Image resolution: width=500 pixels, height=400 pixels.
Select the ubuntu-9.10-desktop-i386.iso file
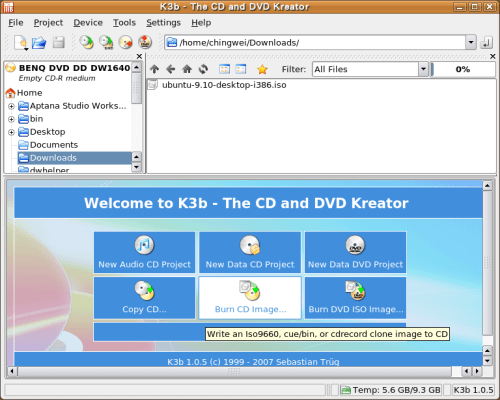[x=224, y=85]
